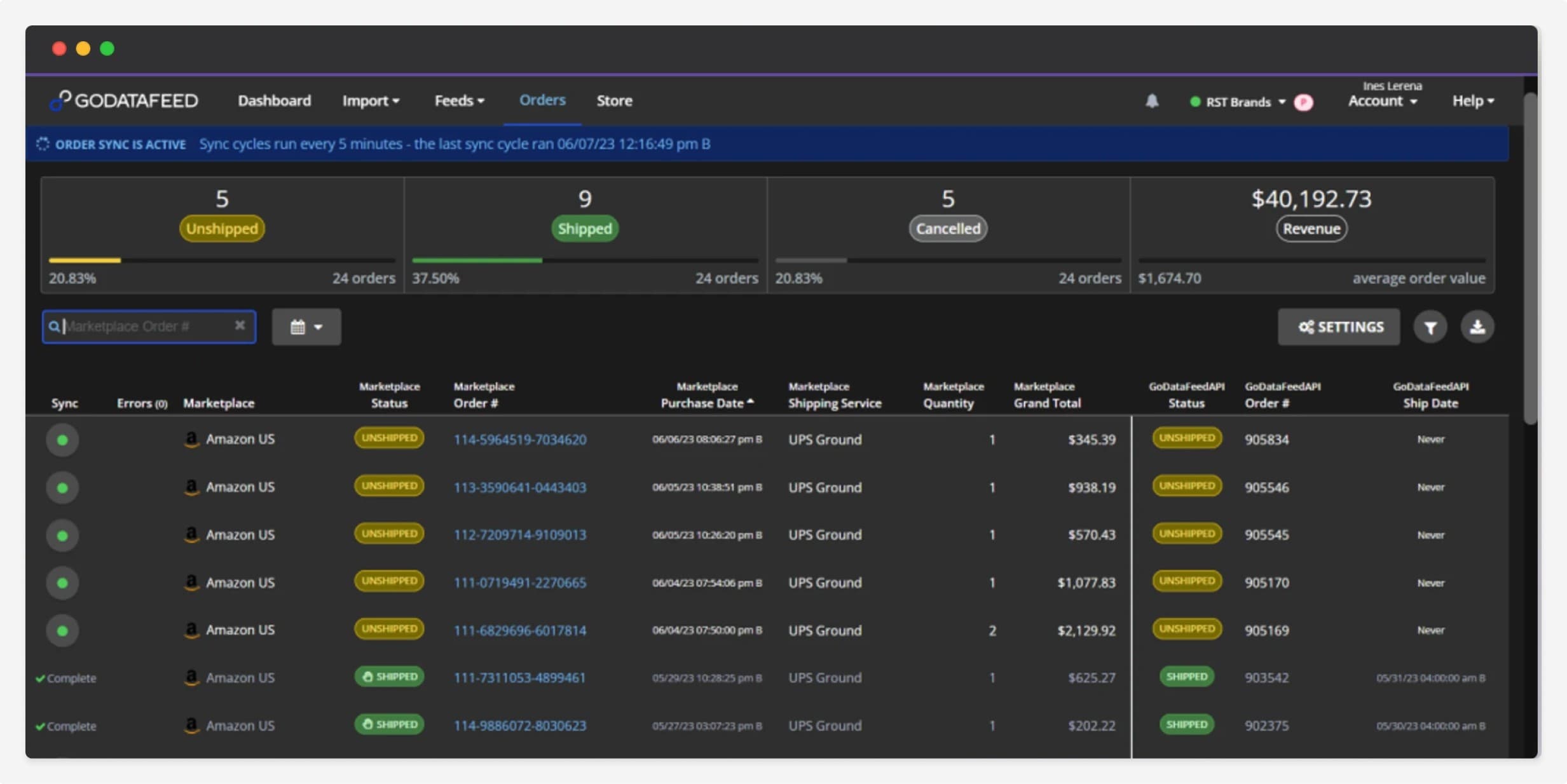Click the Amazon icon on the first order row

click(x=192, y=438)
